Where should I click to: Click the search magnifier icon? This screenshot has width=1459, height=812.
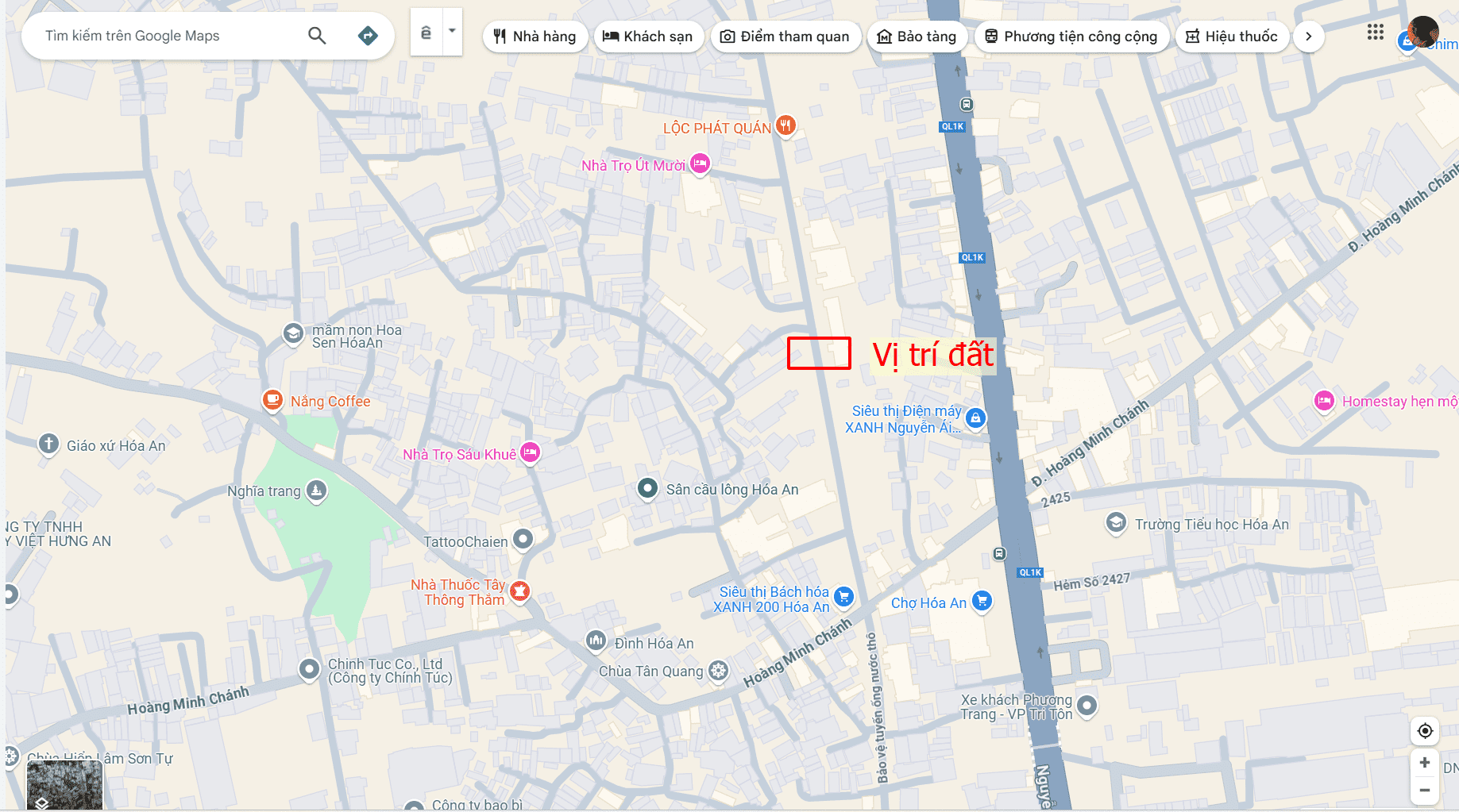coord(317,36)
